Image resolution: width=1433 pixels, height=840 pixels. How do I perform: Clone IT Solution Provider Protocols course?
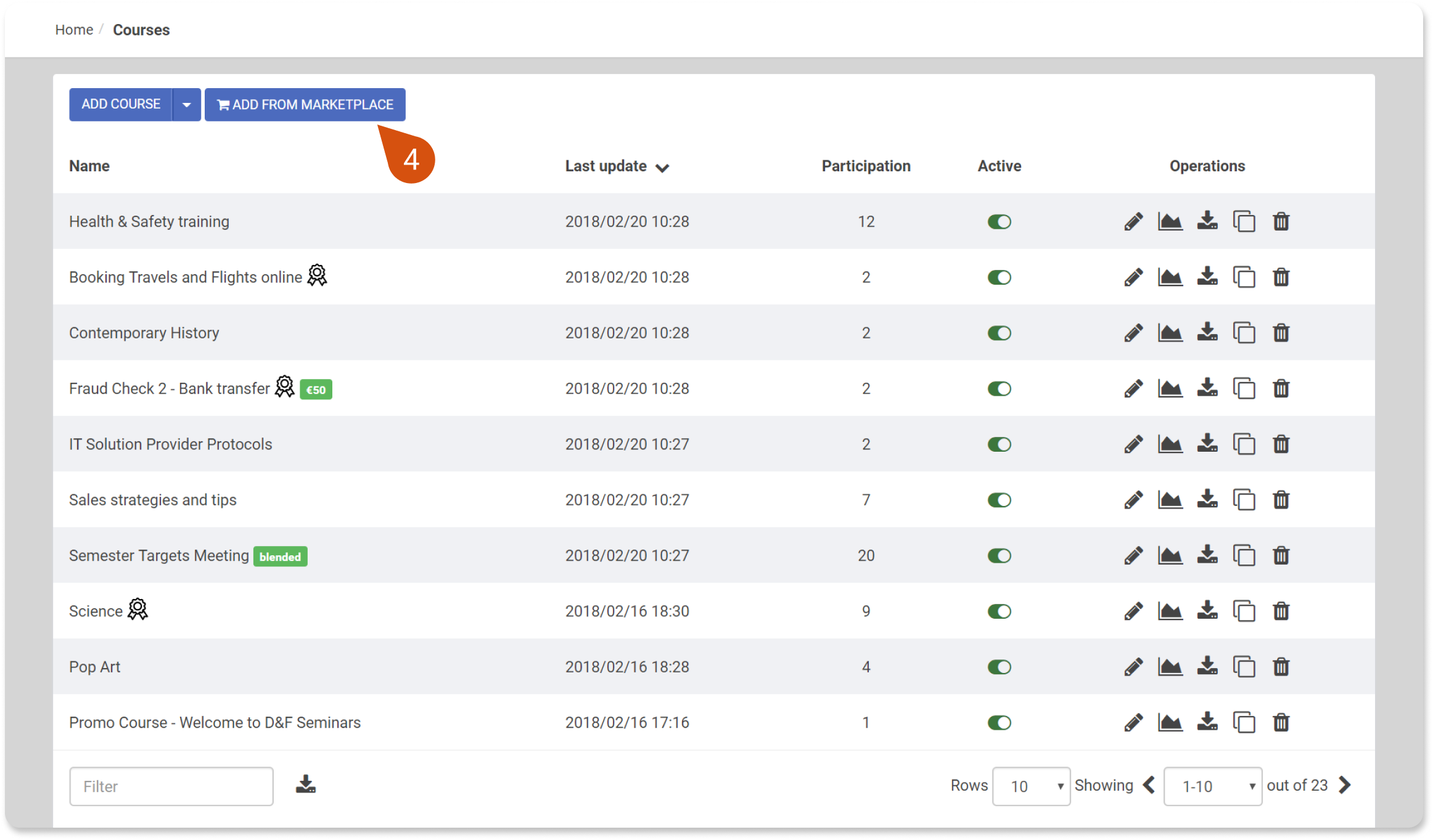1244,444
